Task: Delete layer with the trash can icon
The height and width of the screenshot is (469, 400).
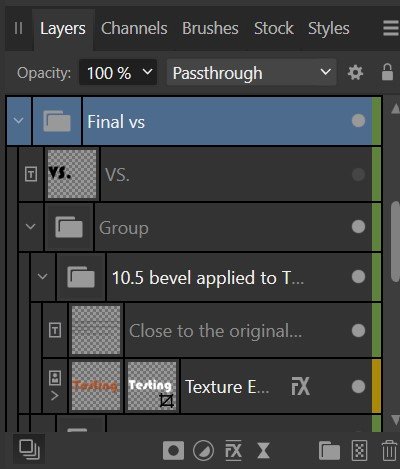Action: 389,451
